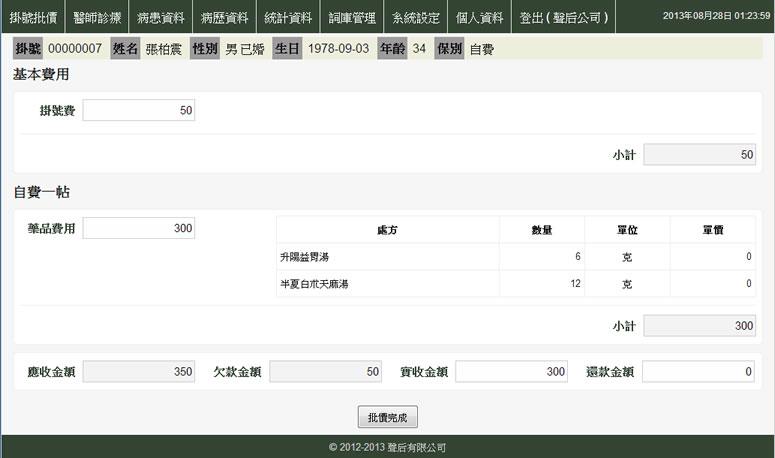Click the 批價完成 button
Viewport: 775px width, 458px height.
pyautogui.click(x=387, y=417)
